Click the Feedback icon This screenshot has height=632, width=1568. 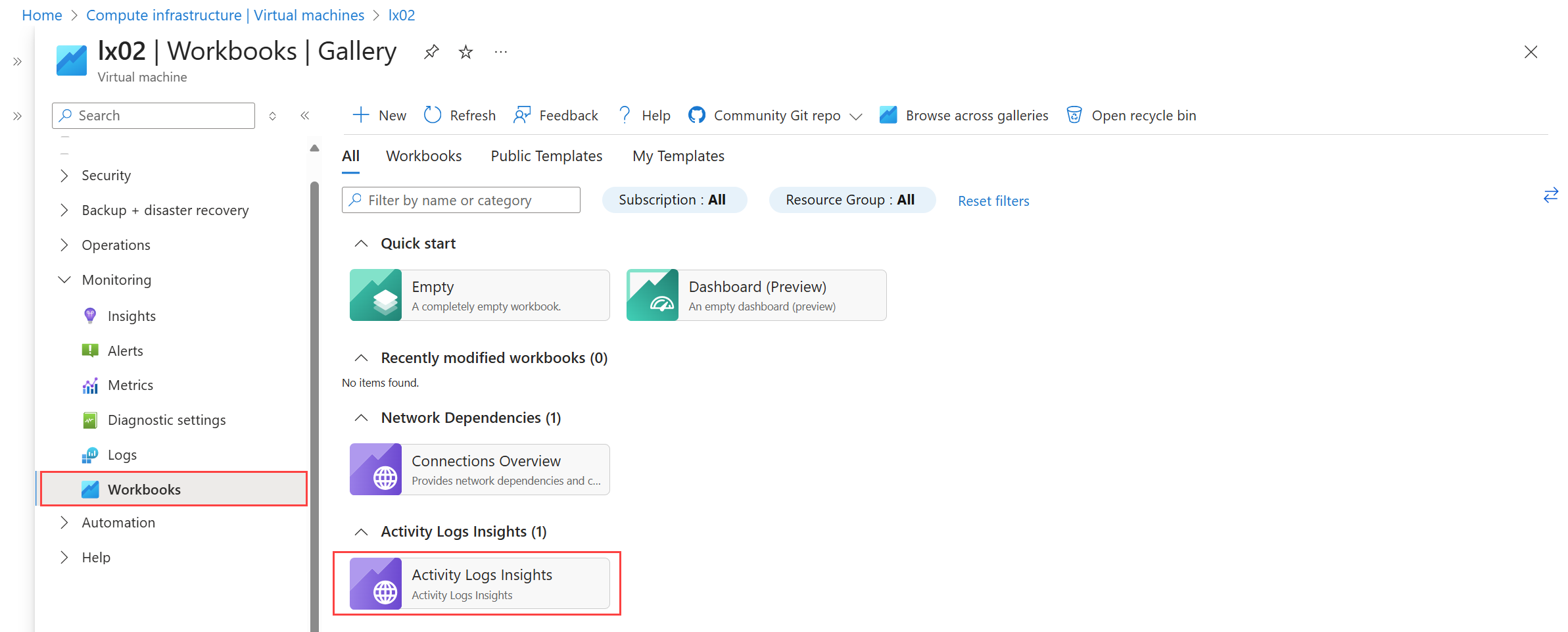coord(522,115)
